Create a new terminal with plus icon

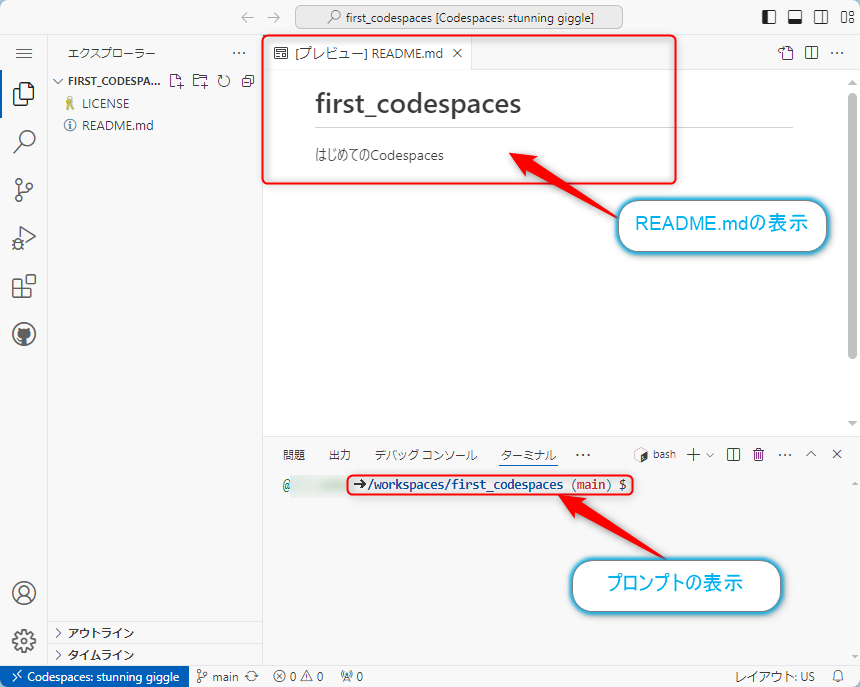point(693,455)
